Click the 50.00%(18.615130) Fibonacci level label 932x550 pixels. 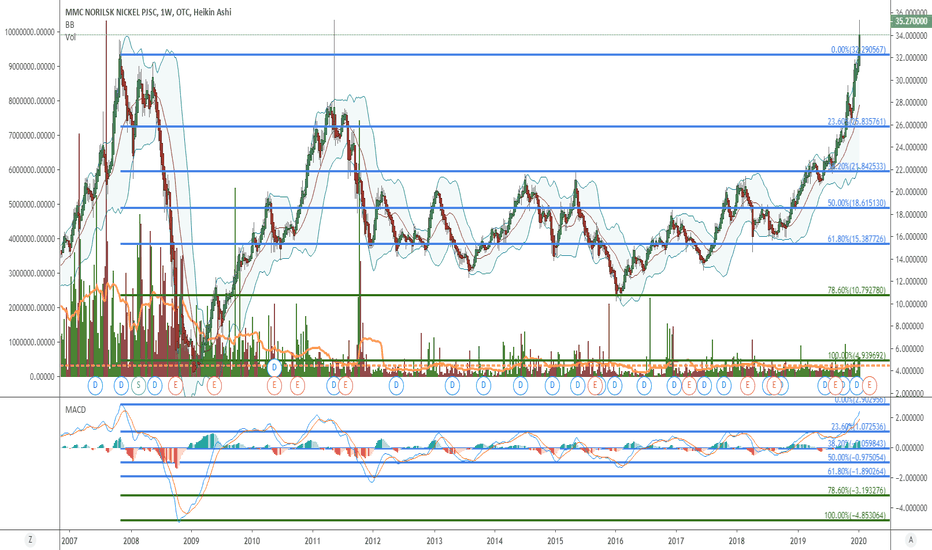pyautogui.click(x=857, y=203)
